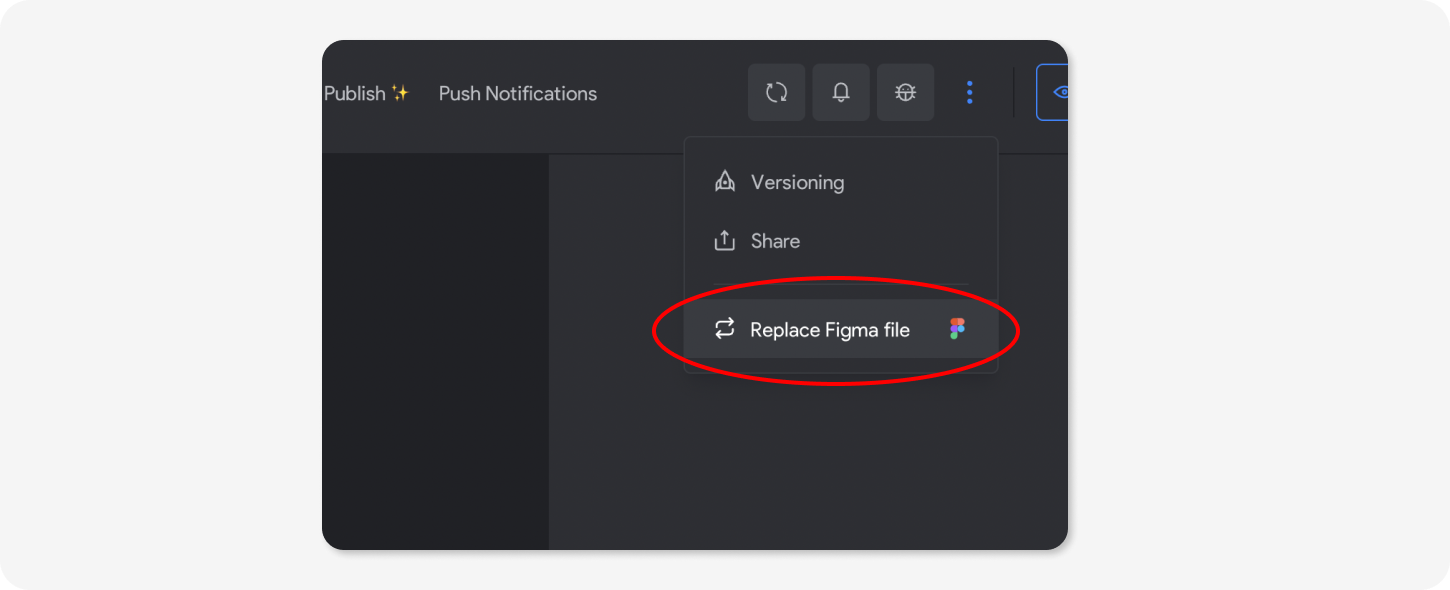
Task: Click the top toolbar's empty area
Action: click(670, 93)
